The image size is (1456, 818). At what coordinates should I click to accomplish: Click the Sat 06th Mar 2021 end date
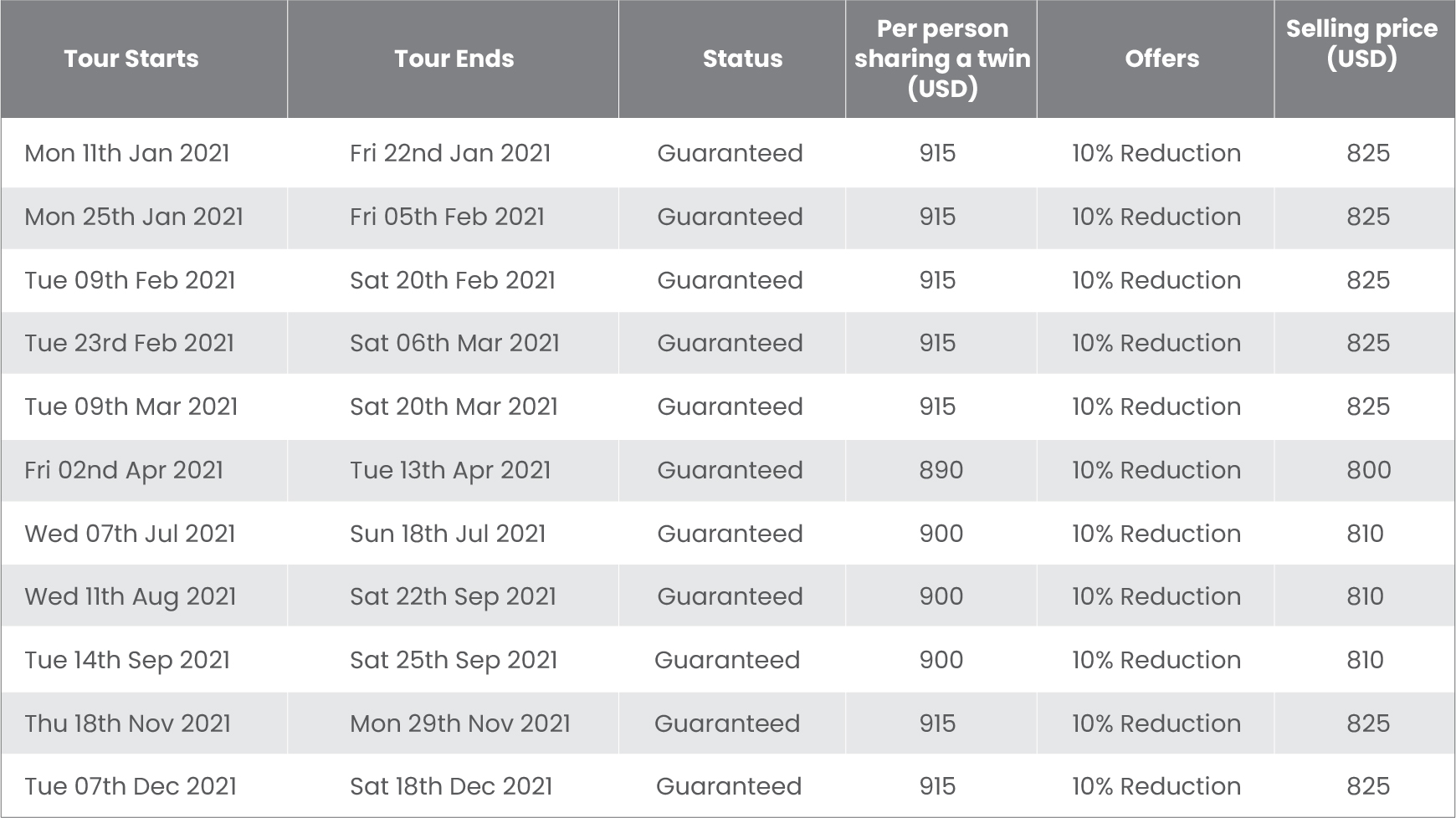[454, 343]
